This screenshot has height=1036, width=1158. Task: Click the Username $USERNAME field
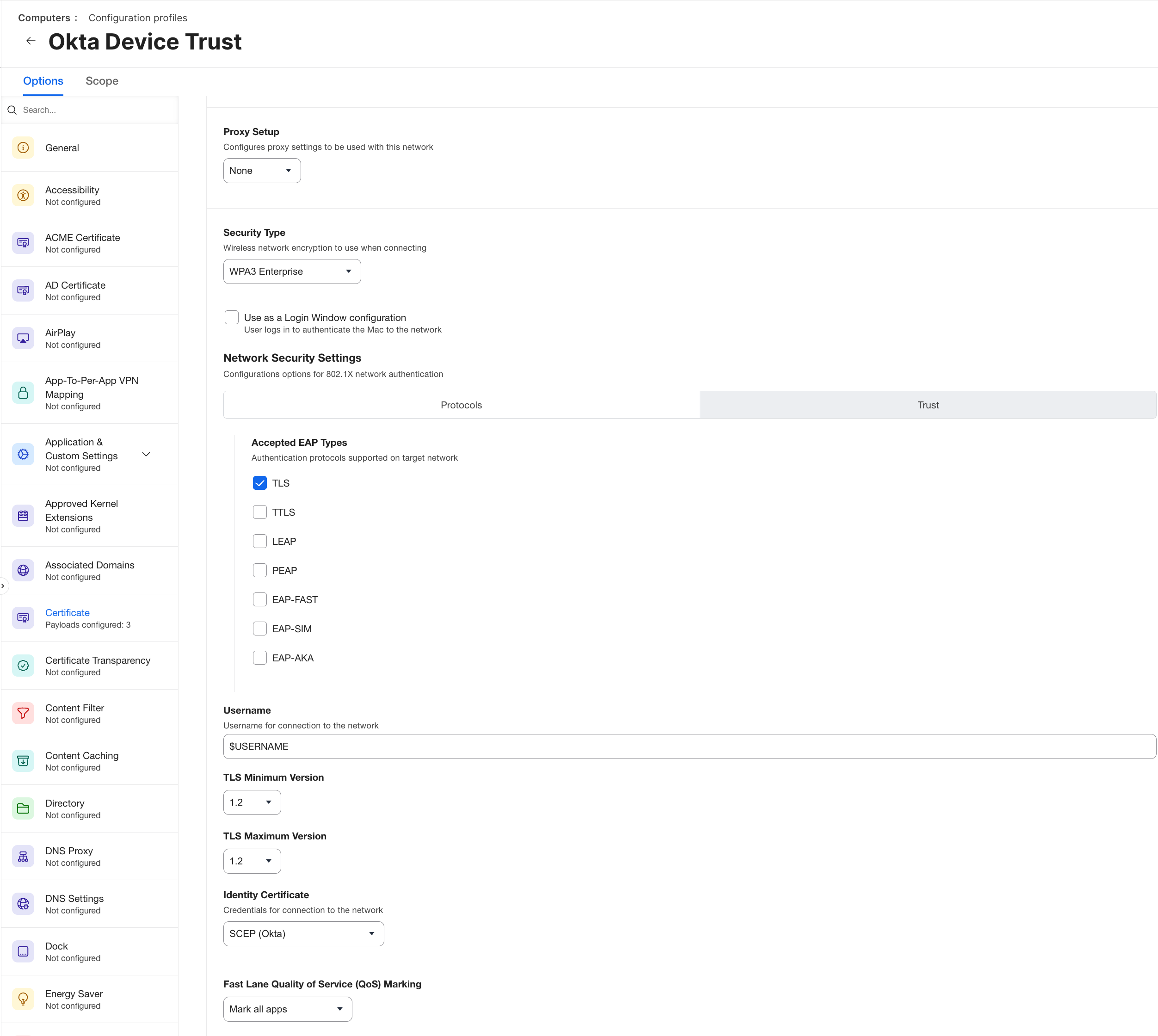coord(690,747)
